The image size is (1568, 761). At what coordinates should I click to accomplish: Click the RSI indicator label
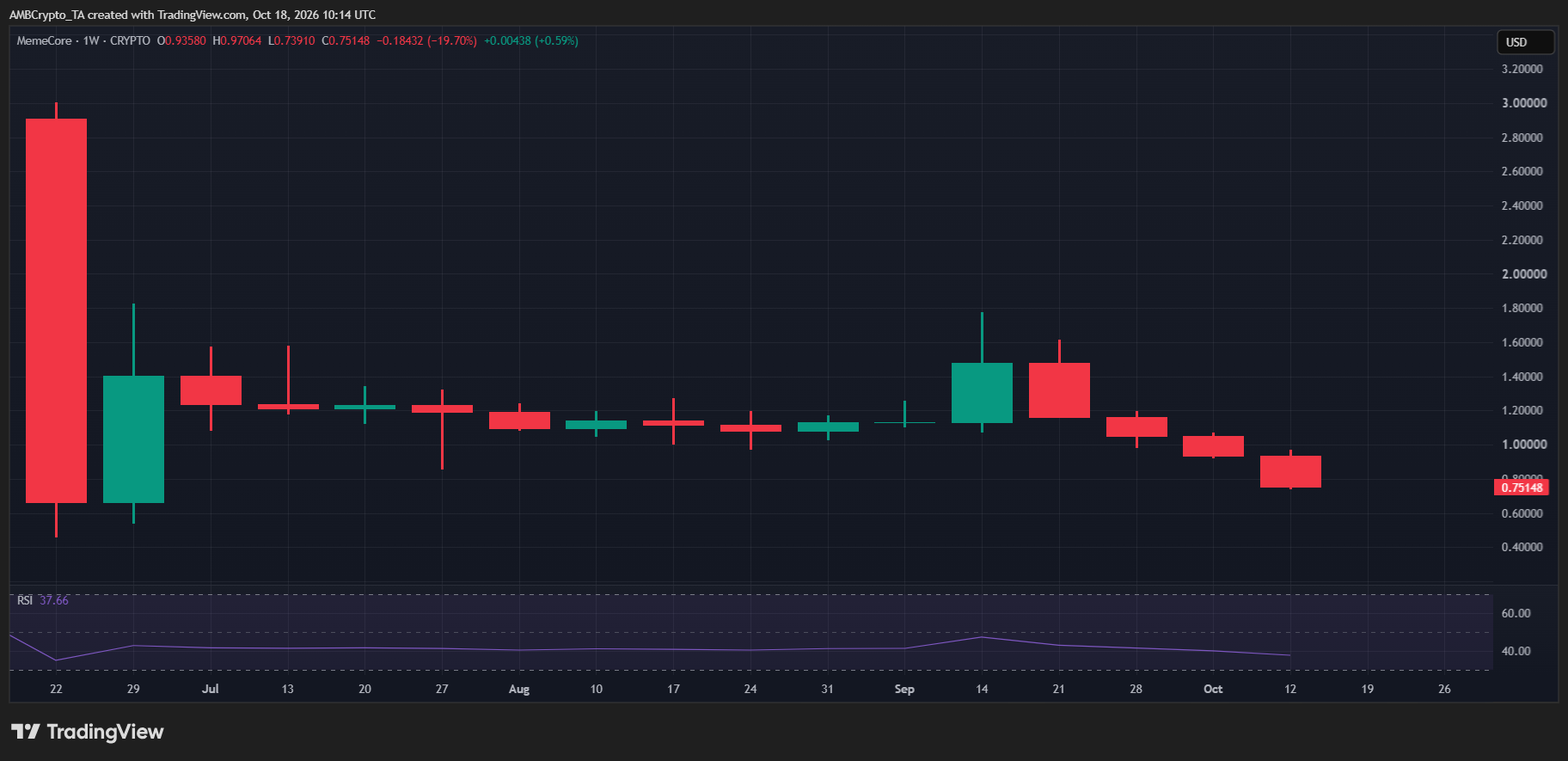[x=25, y=600]
